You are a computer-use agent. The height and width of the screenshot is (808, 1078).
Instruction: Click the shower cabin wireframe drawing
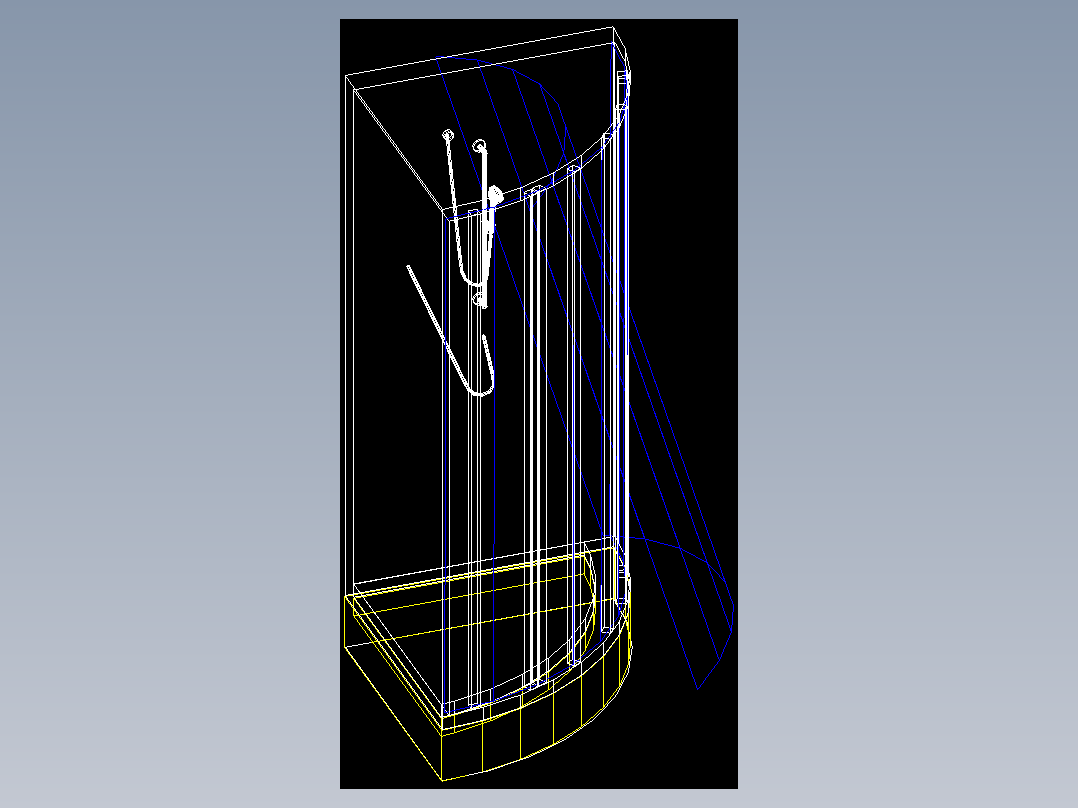[x=538, y=404]
